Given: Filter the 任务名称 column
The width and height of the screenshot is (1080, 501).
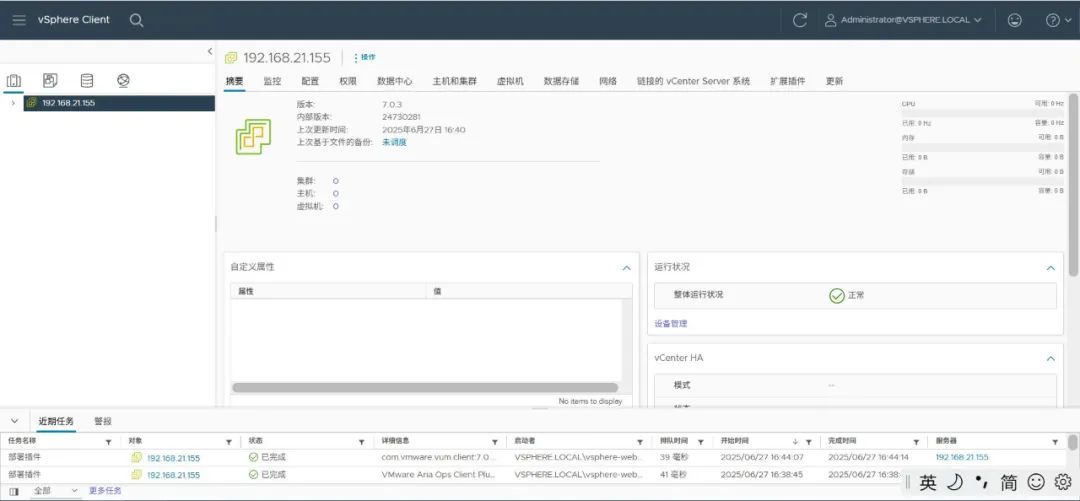Looking at the screenshot, I should 108,442.
